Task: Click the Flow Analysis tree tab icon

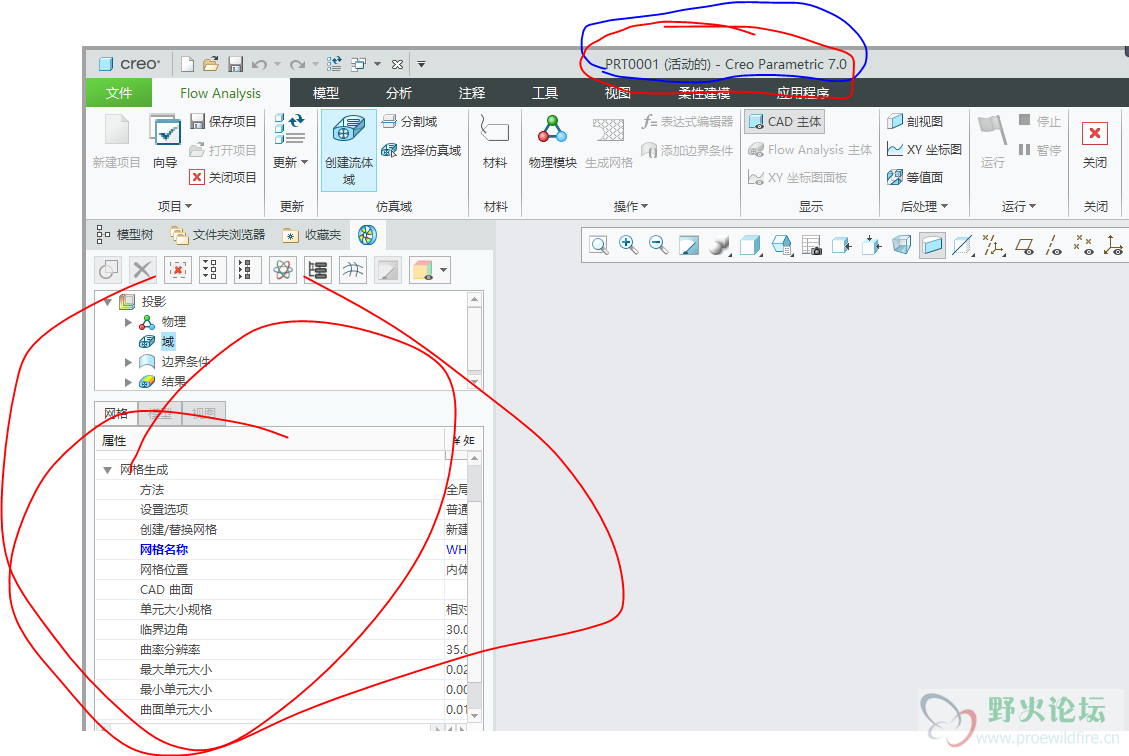Action: click(x=367, y=235)
